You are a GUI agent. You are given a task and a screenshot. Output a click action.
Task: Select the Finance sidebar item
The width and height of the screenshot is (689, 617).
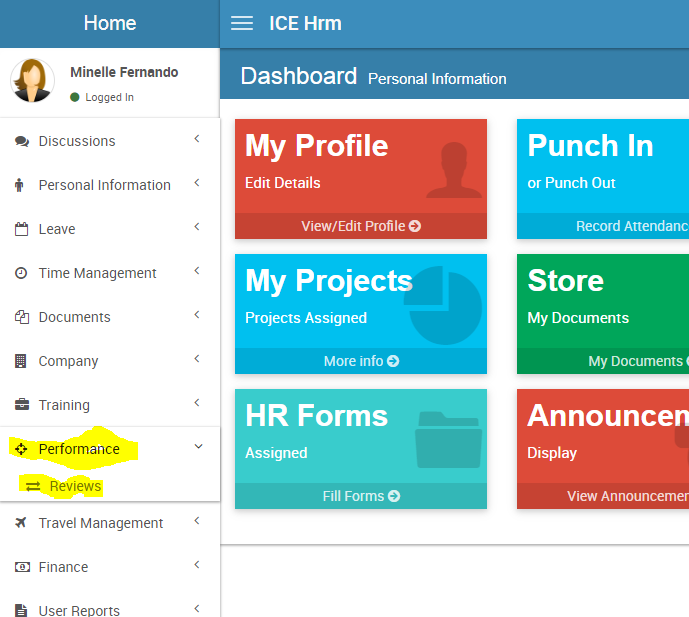pyautogui.click(x=110, y=567)
